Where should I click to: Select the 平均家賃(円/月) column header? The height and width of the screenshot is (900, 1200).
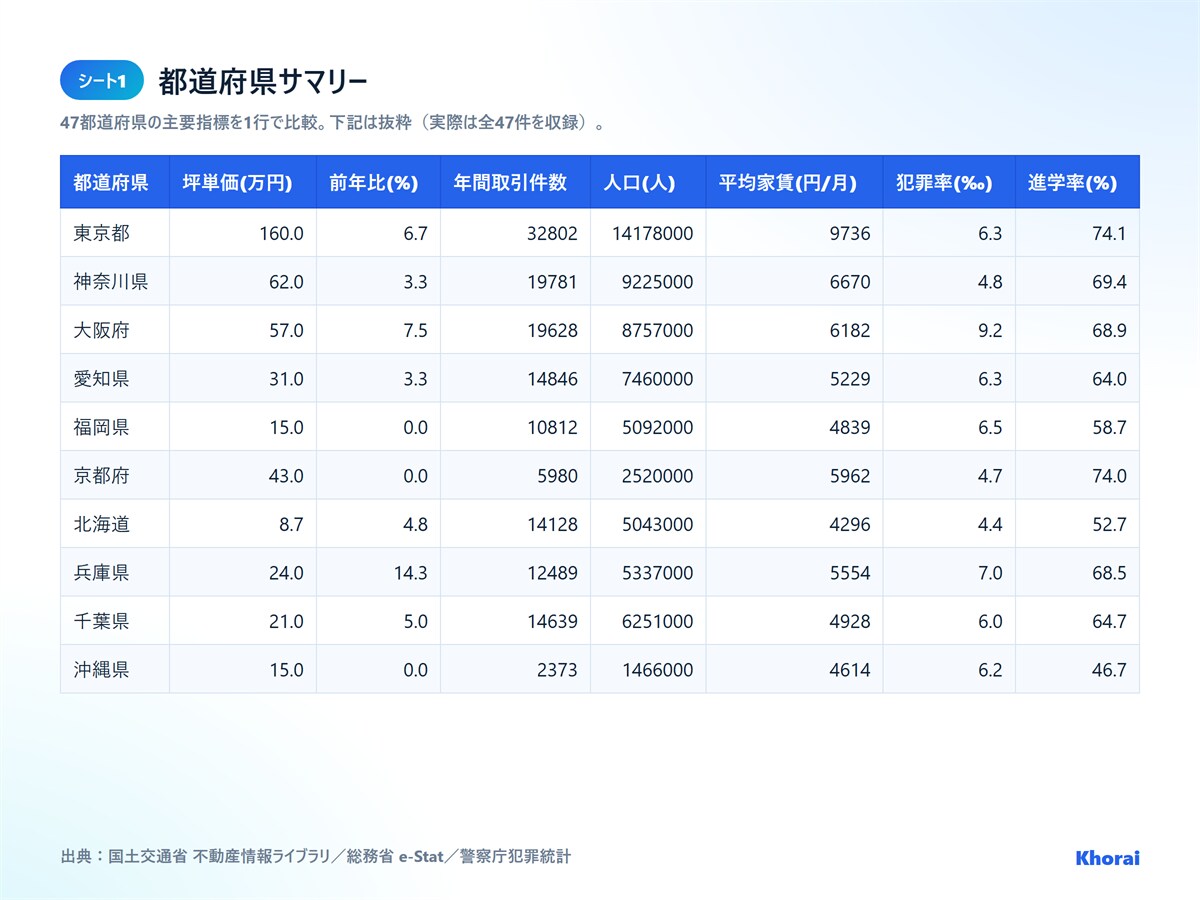click(794, 182)
